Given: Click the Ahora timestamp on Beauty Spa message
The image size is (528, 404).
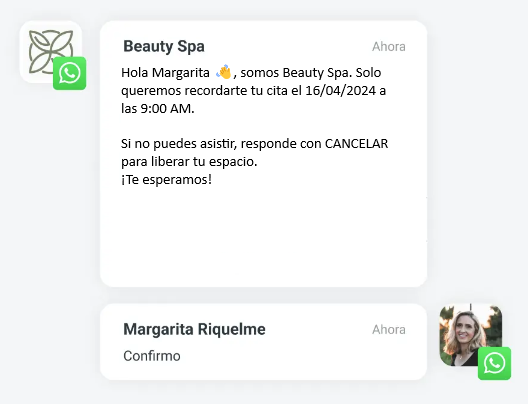Looking at the screenshot, I should [x=389, y=46].
